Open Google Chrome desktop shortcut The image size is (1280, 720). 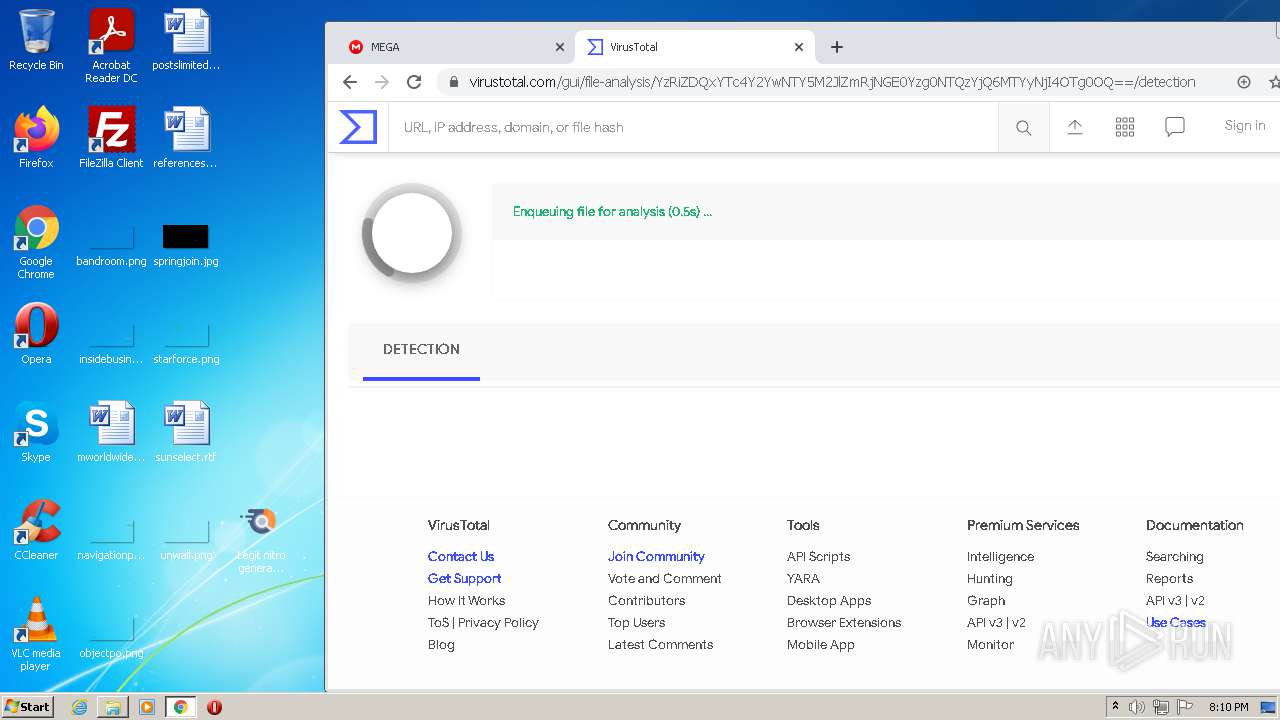(x=36, y=242)
